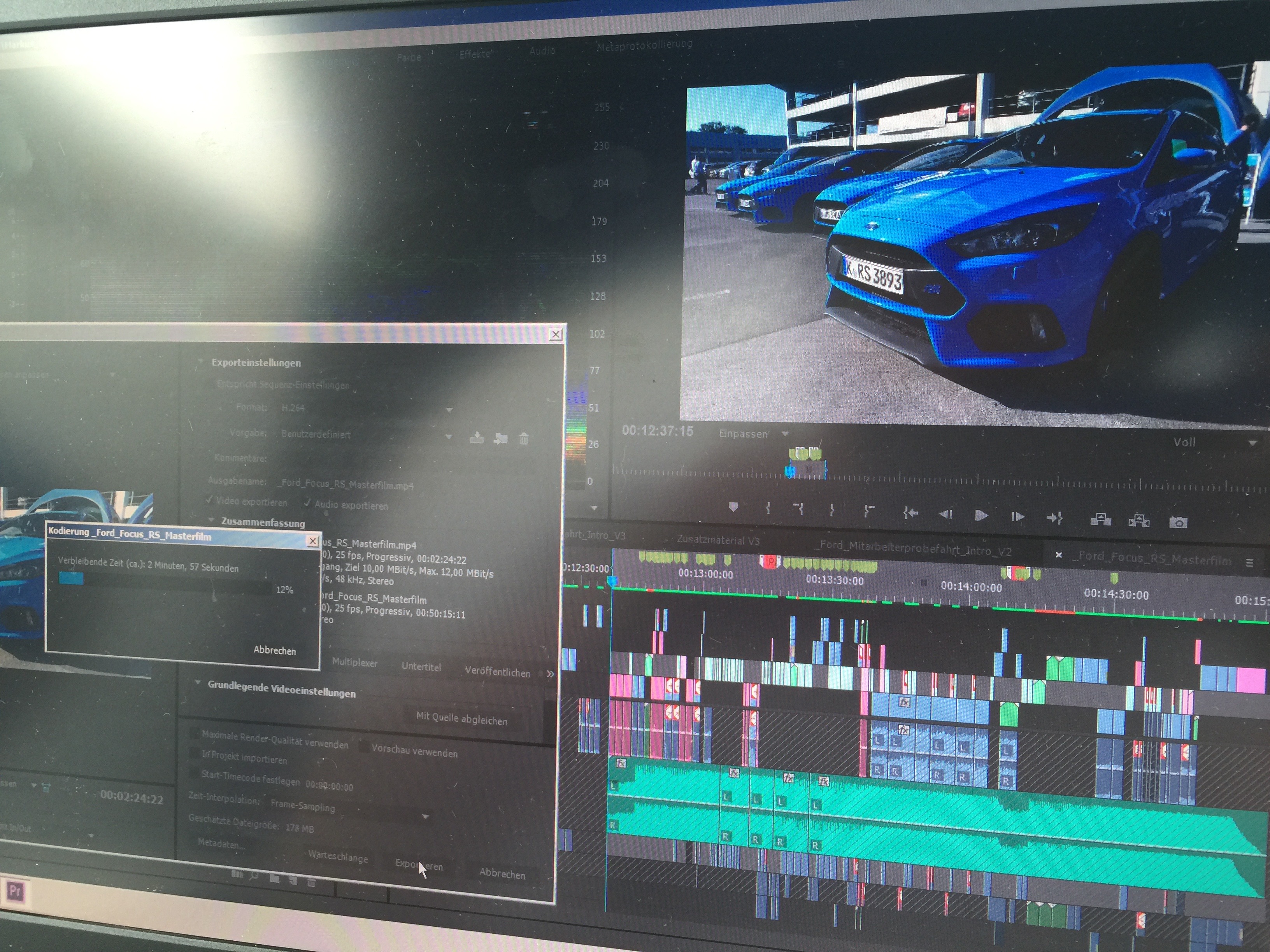Click Abbrechen in the Kodierung dialog
Image resolution: width=1270 pixels, height=952 pixels.
point(274,650)
